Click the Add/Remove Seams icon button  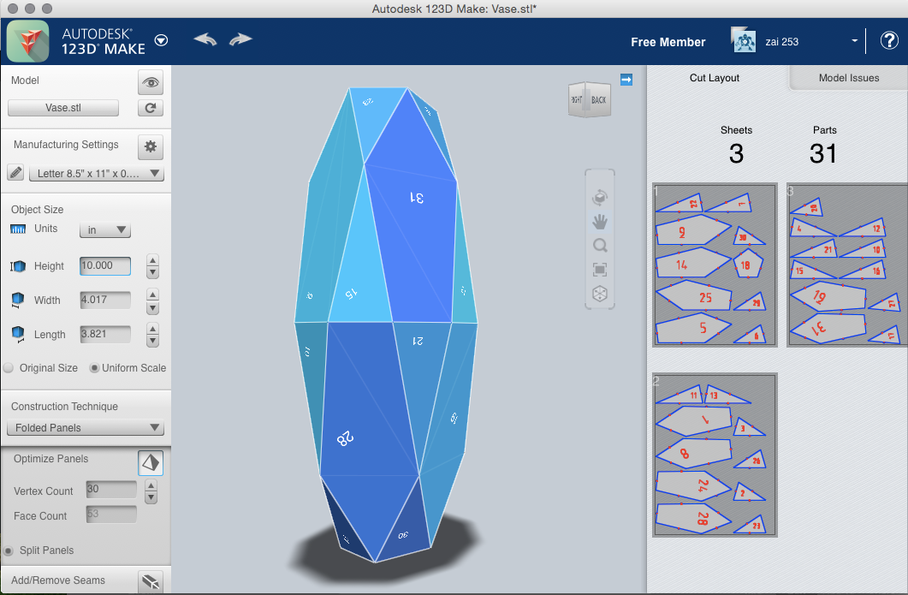point(151,581)
